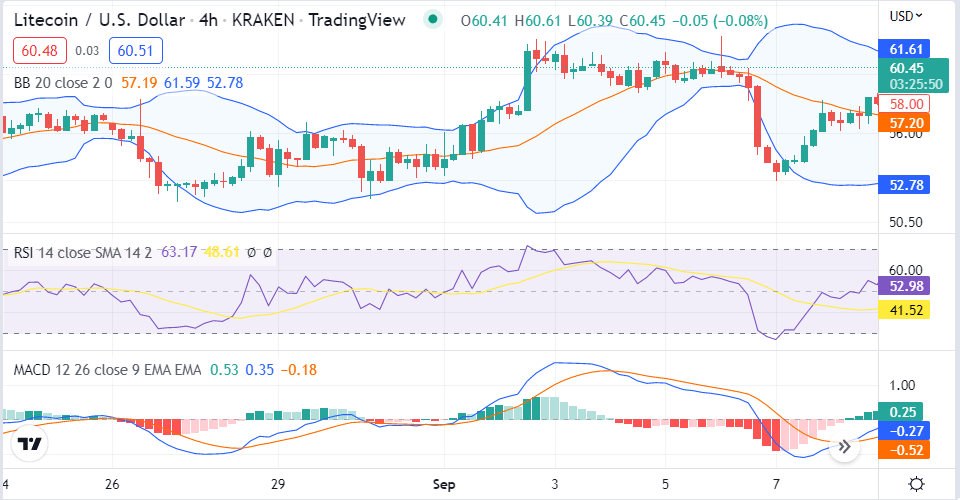The image size is (960, 500).
Task: Click the blue 60.51 buy price box
Action: [x=138, y=50]
